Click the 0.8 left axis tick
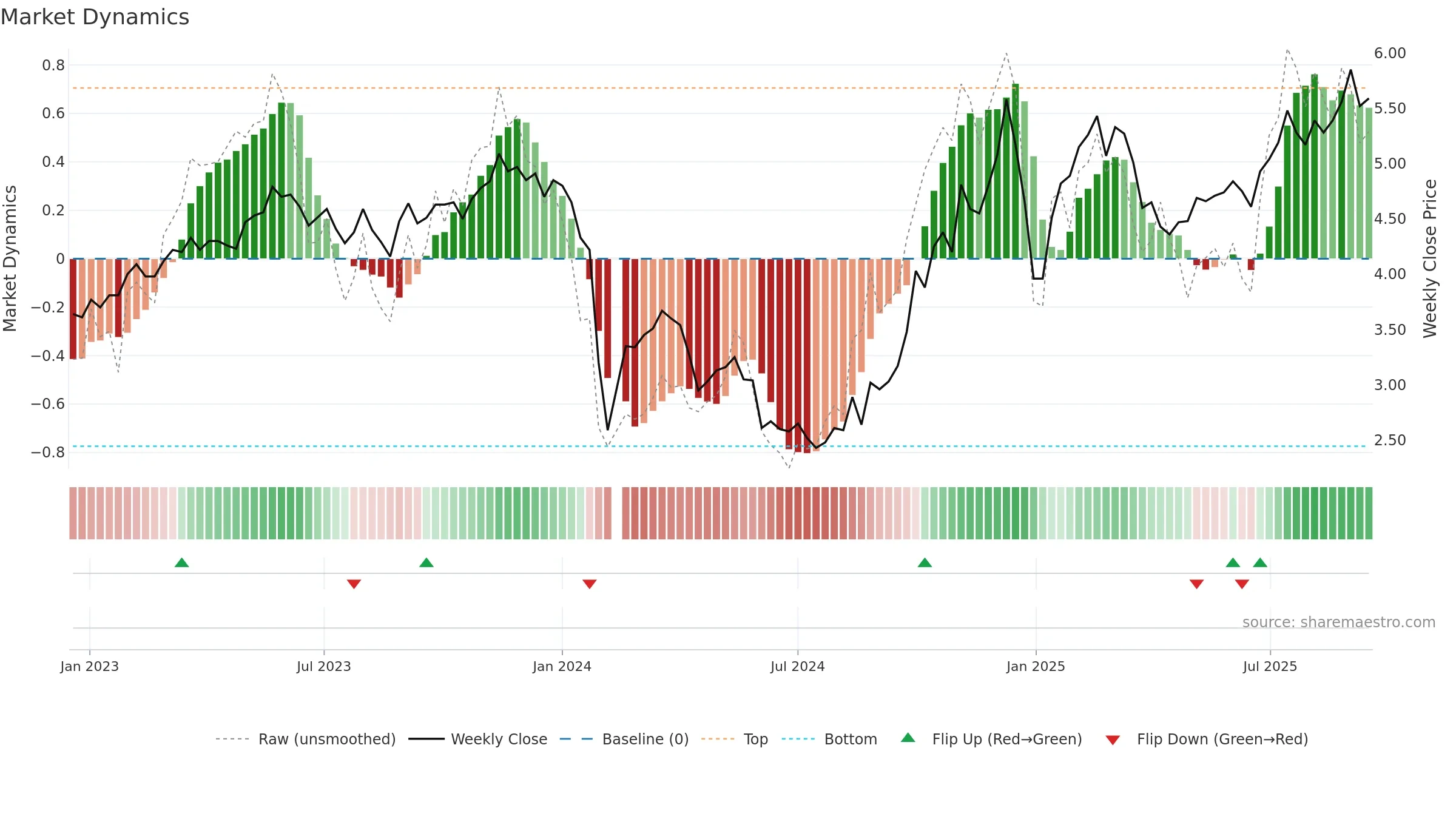Viewport: 1456px width, 819px height. point(53,65)
